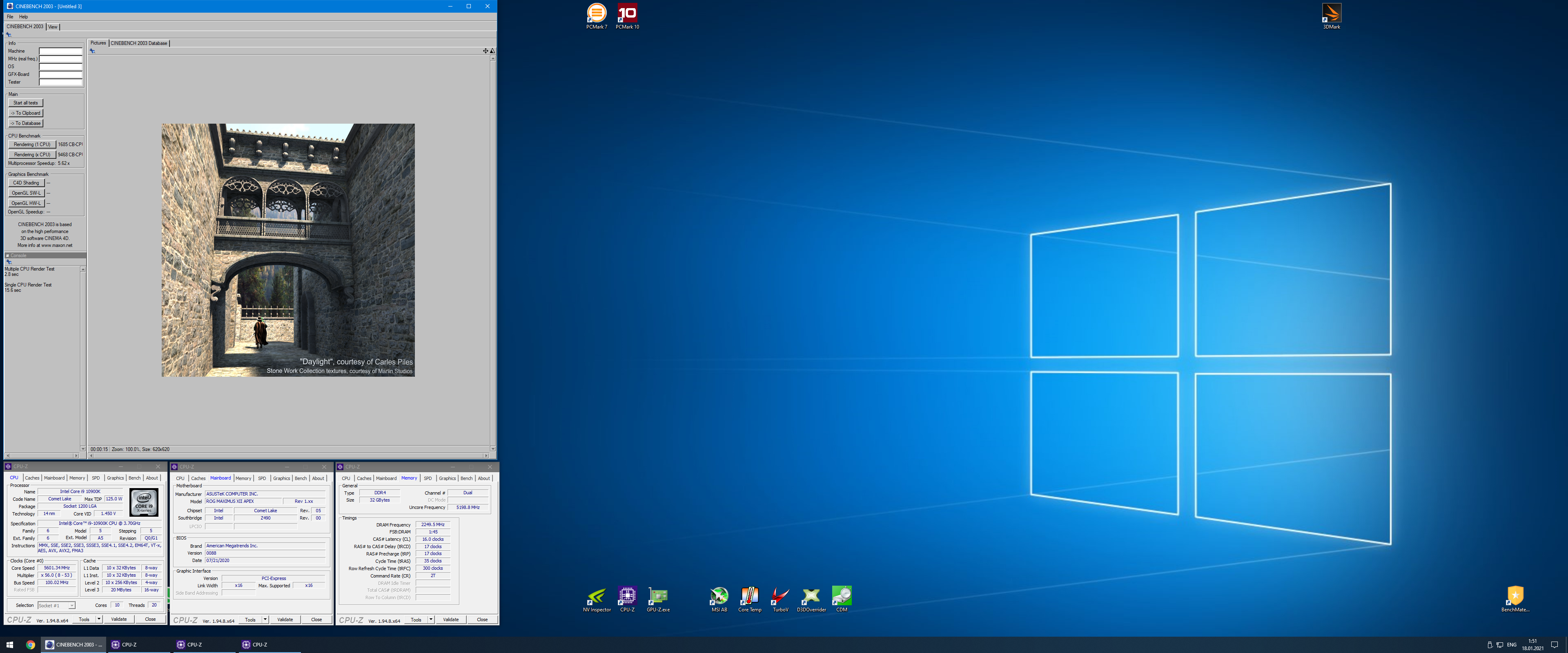
Task: Click the 'Single CPU Render Test' console line
Action: (x=28, y=285)
